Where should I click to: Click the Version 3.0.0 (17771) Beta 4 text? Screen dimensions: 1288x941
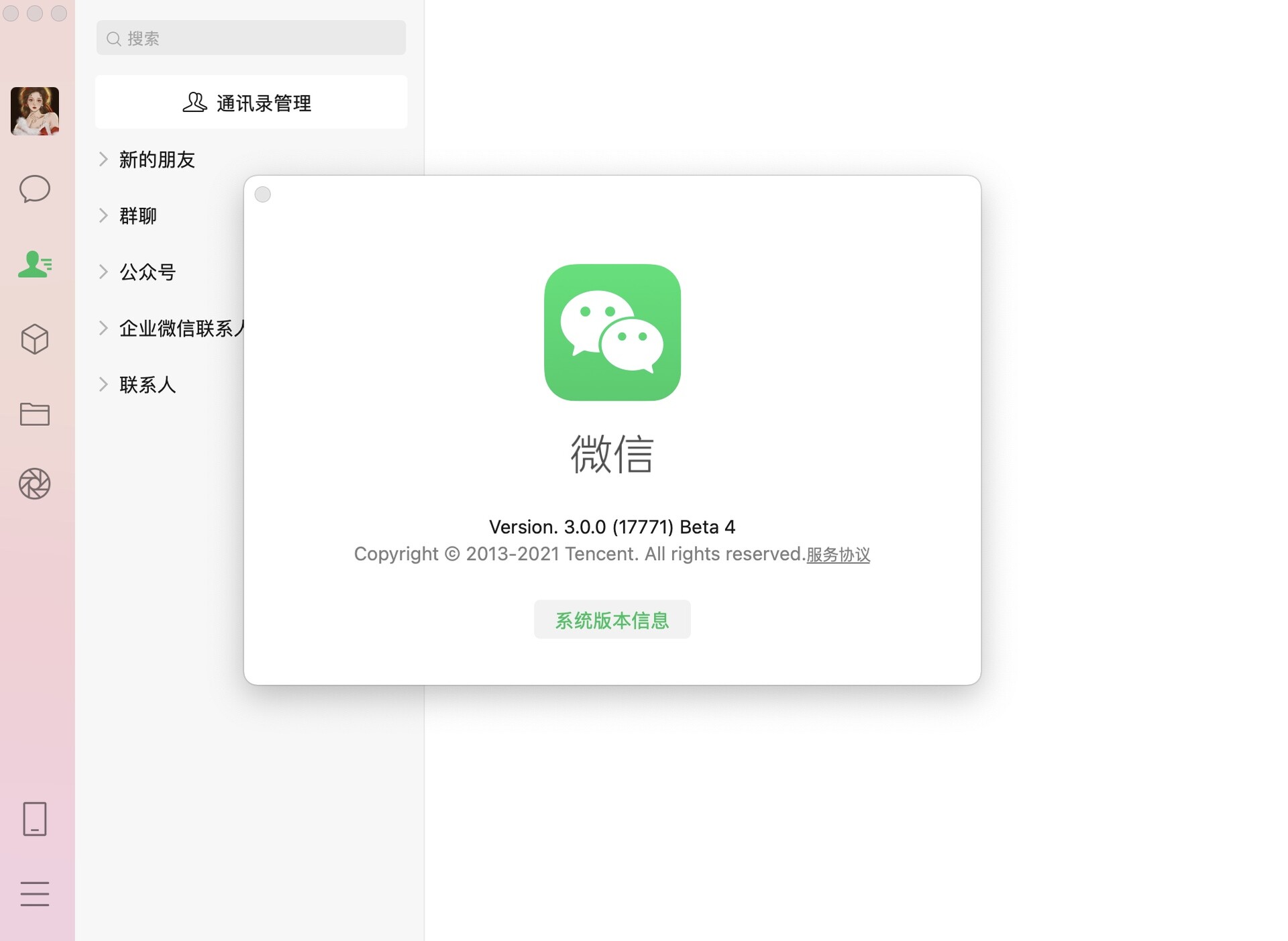[x=612, y=527]
